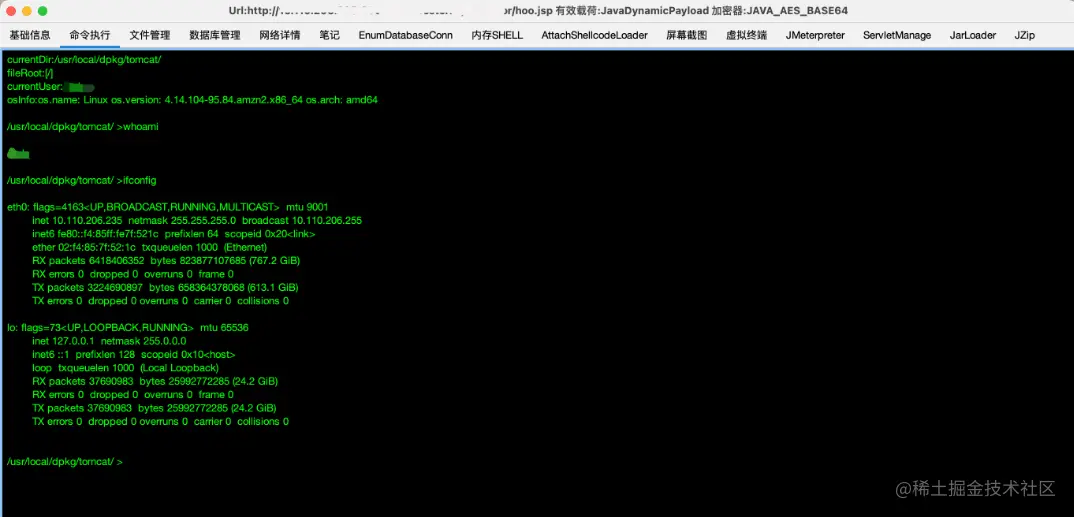This screenshot has width=1074, height=517.
Task: Click the 'TX packets 3224690897' line
Action: click(x=165, y=288)
